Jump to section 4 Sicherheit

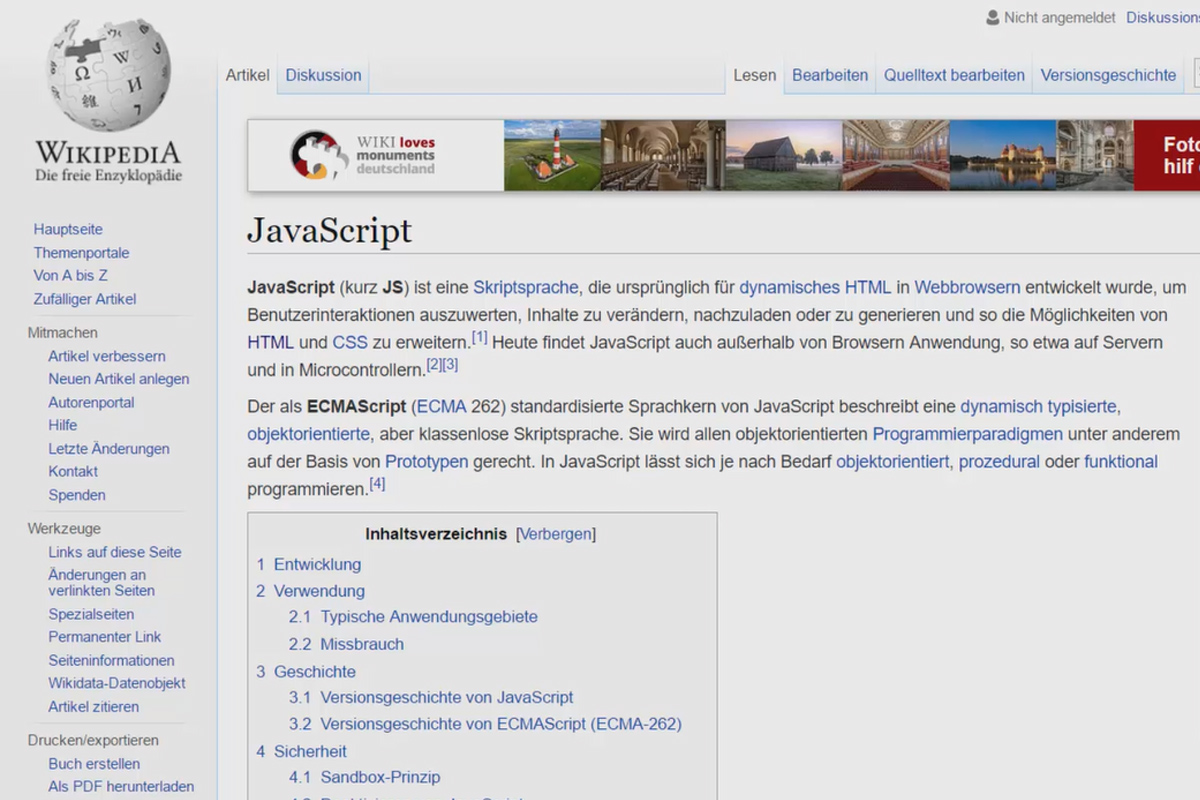[301, 751]
